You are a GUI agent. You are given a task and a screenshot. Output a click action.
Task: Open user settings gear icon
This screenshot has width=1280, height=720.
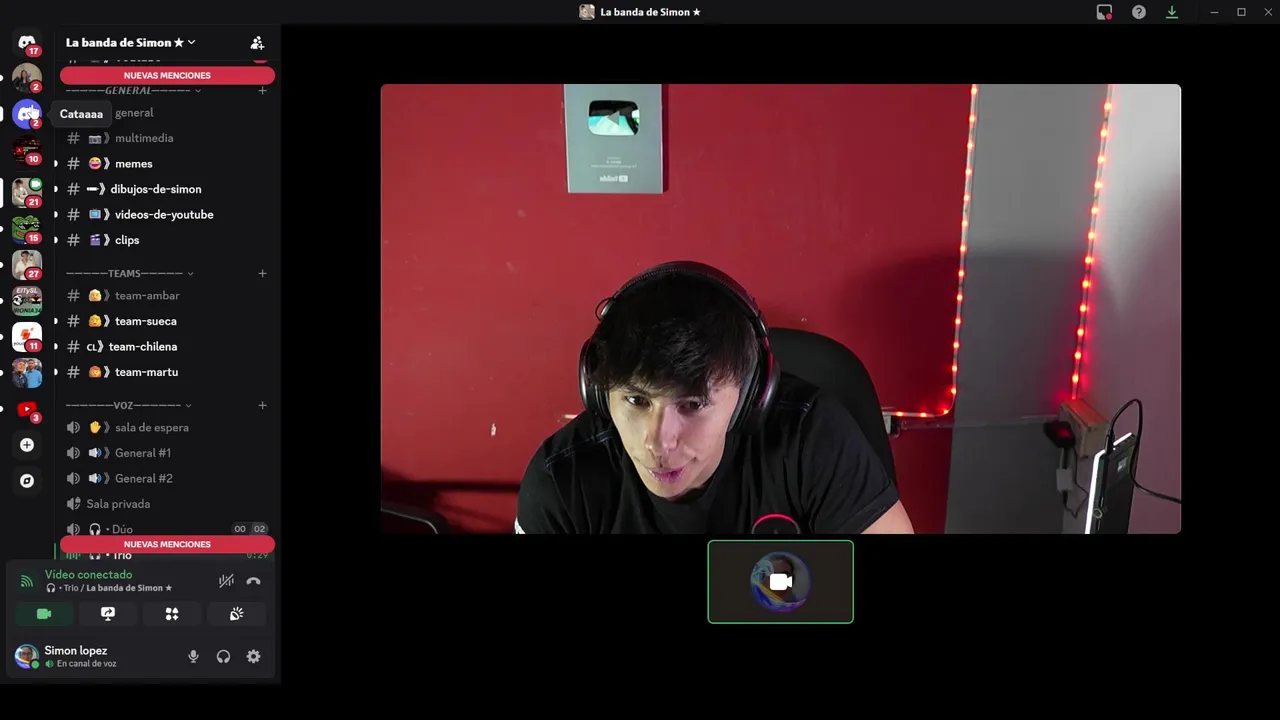pyautogui.click(x=253, y=656)
